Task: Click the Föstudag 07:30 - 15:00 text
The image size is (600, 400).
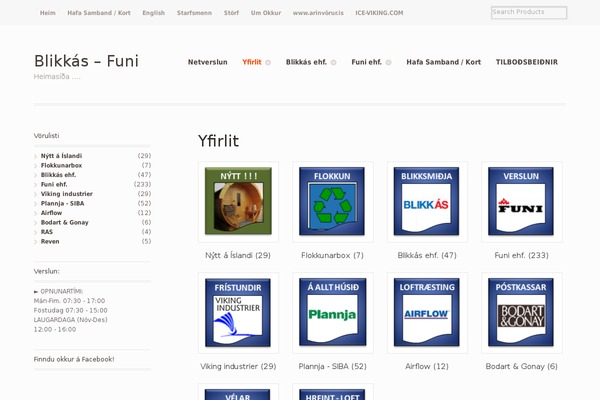Action: (70, 310)
